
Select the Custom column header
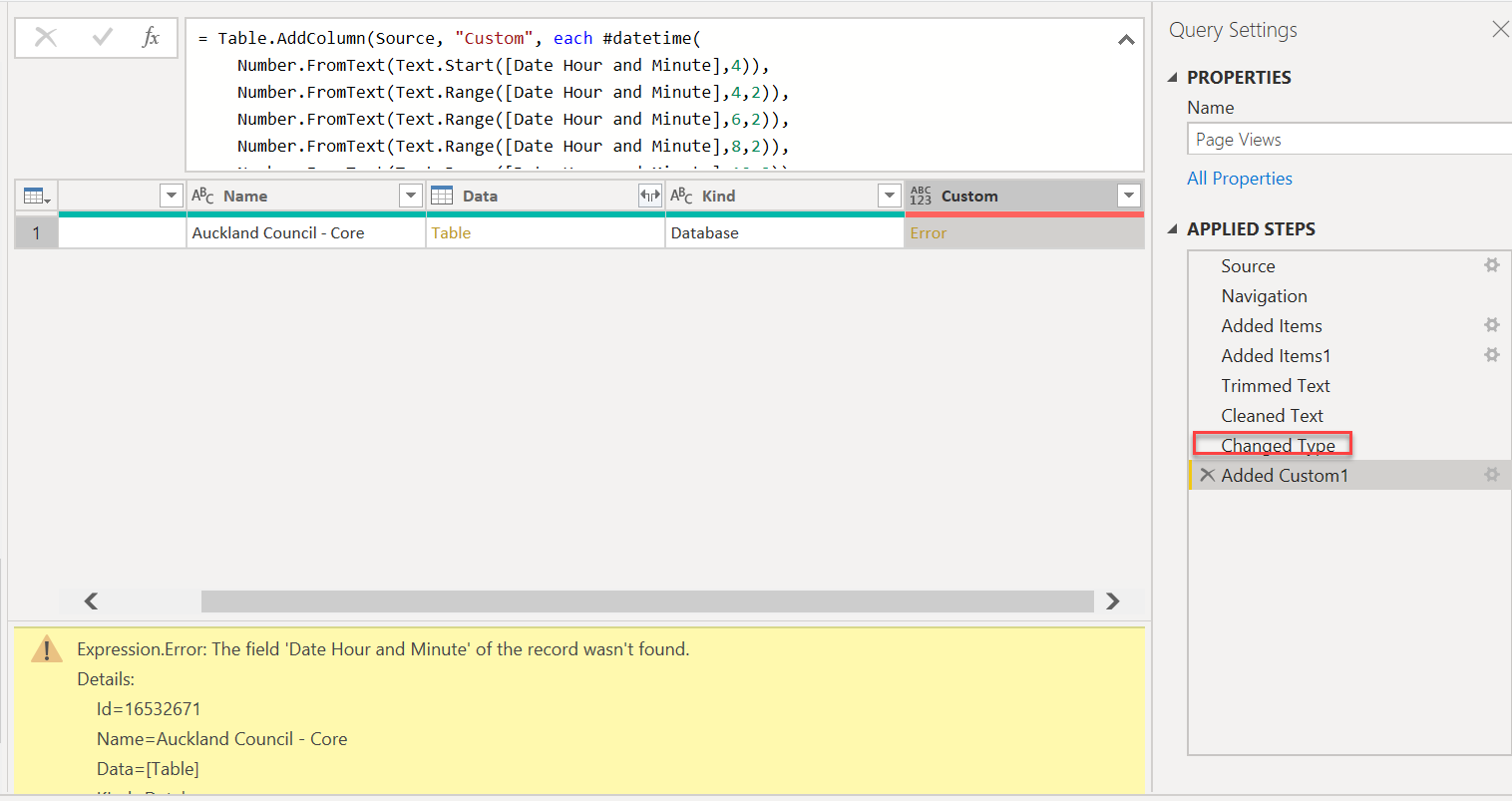1024,196
